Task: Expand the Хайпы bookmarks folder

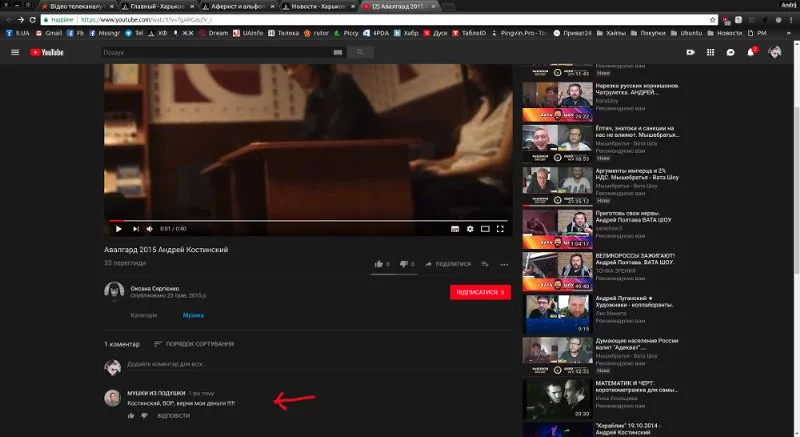Action: pos(611,33)
